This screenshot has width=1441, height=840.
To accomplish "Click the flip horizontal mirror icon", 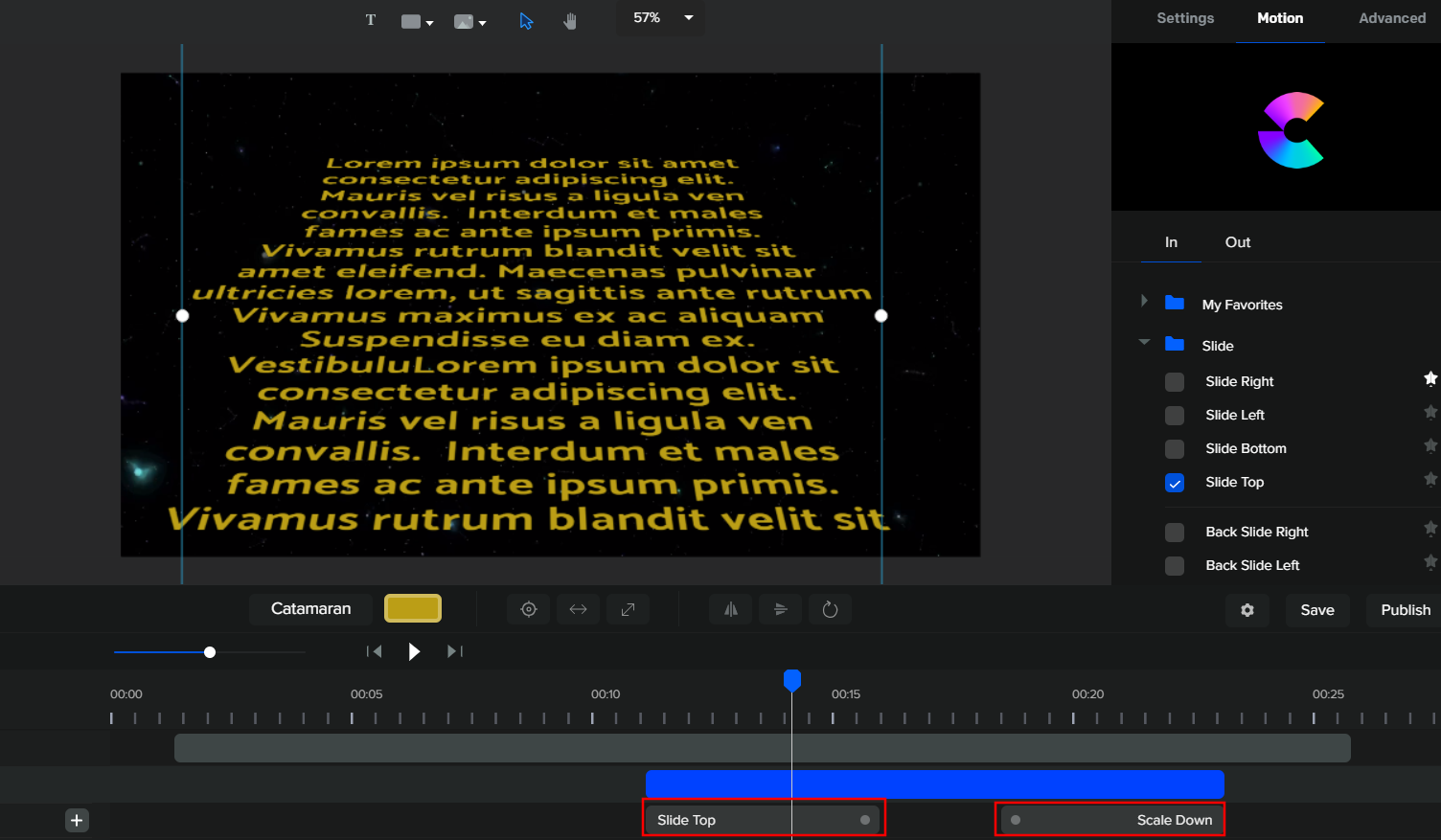I will [x=731, y=609].
